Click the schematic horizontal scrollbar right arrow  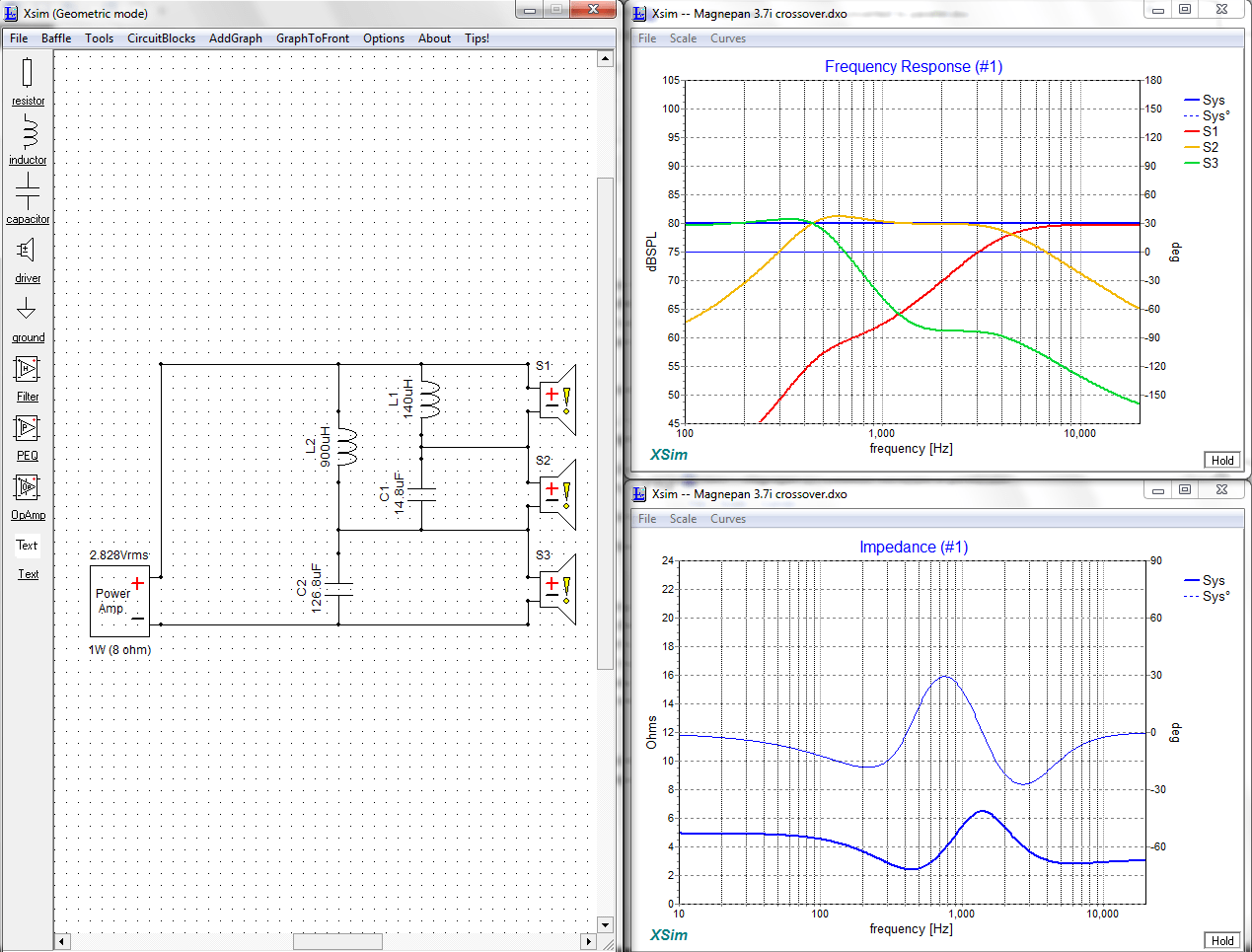point(589,941)
